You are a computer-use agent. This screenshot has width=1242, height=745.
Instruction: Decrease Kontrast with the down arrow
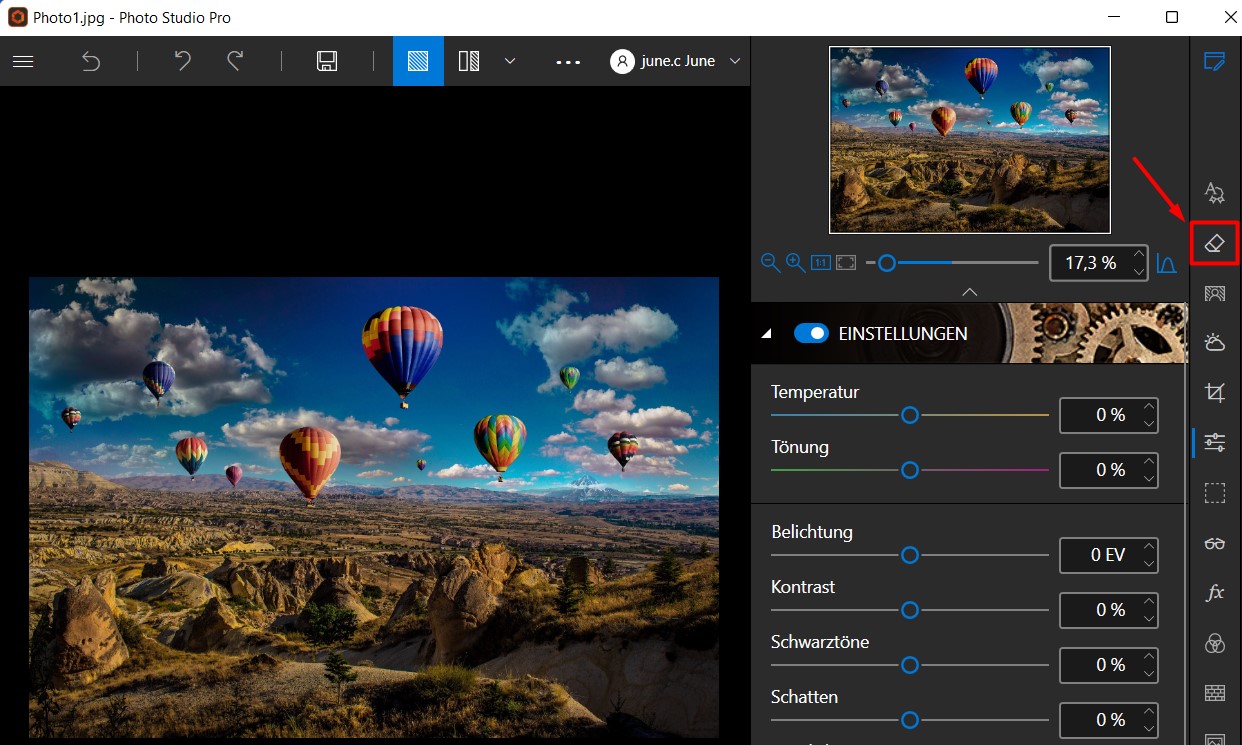tap(1149, 617)
